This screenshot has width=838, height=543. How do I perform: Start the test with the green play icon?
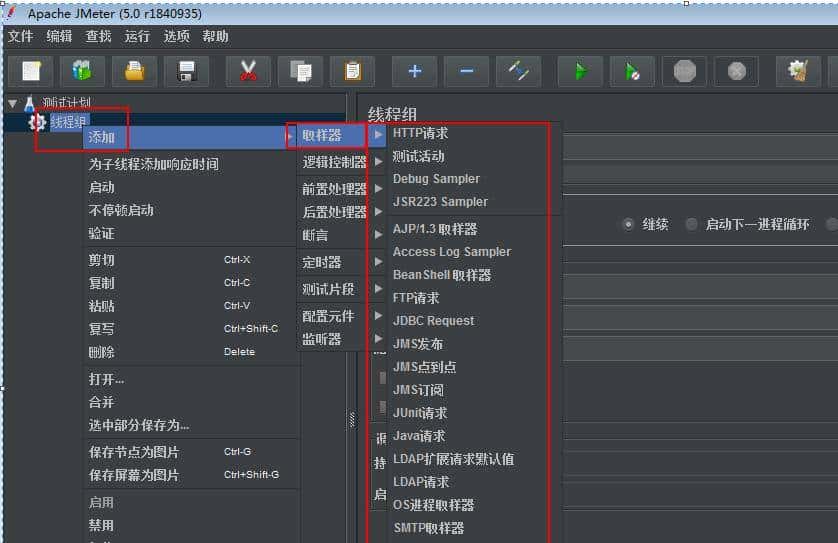(x=580, y=71)
